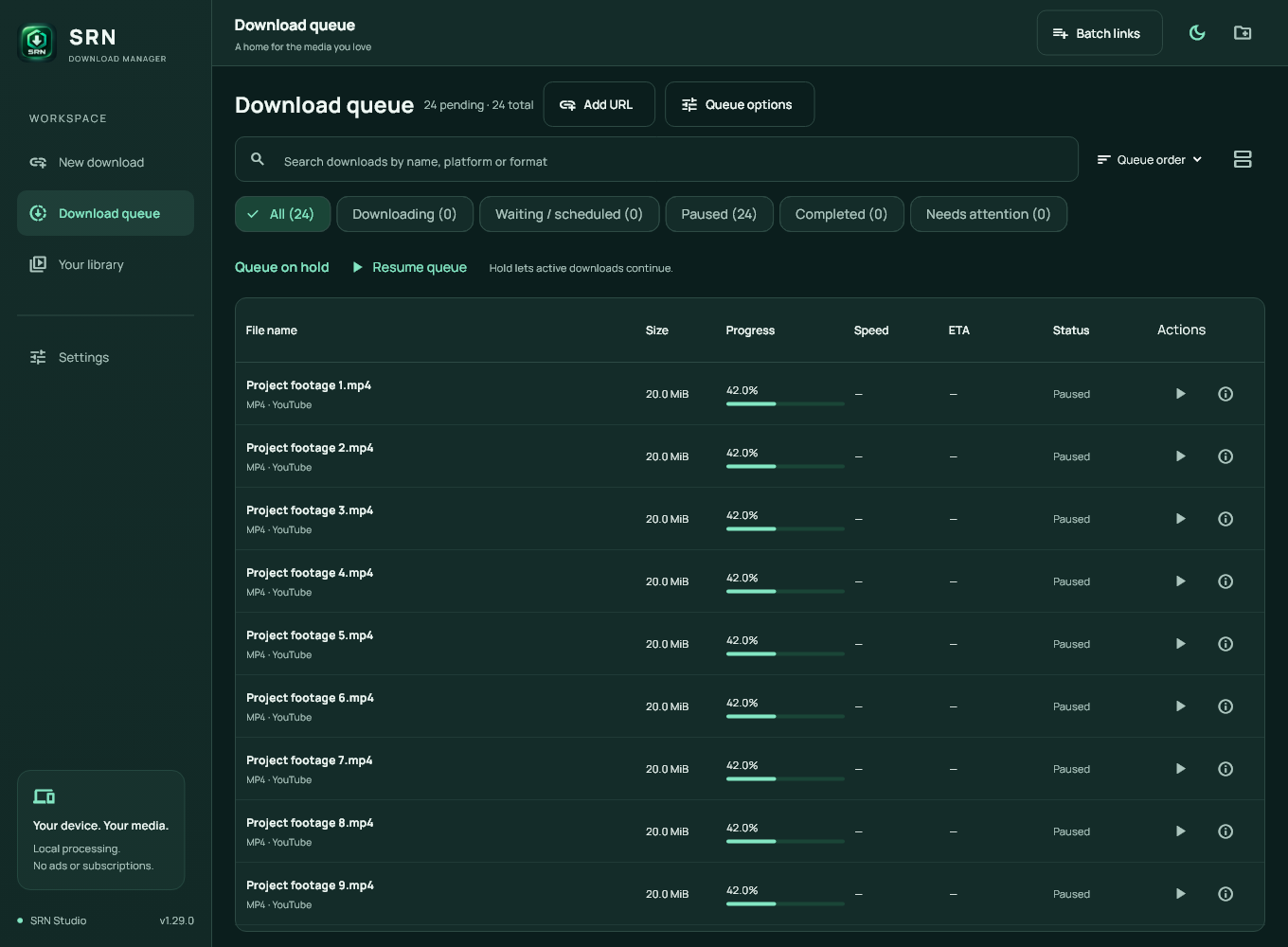The height and width of the screenshot is (947, 1288).
Task: Click Resume queue
Action: (x=410, y=268)
